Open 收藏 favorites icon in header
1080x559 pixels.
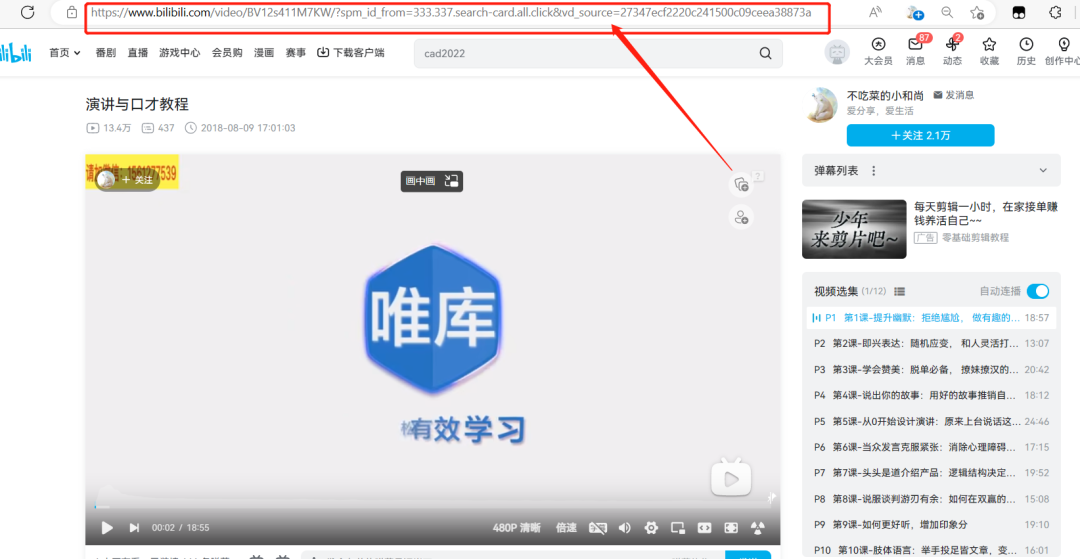click(x=989, y=52)
